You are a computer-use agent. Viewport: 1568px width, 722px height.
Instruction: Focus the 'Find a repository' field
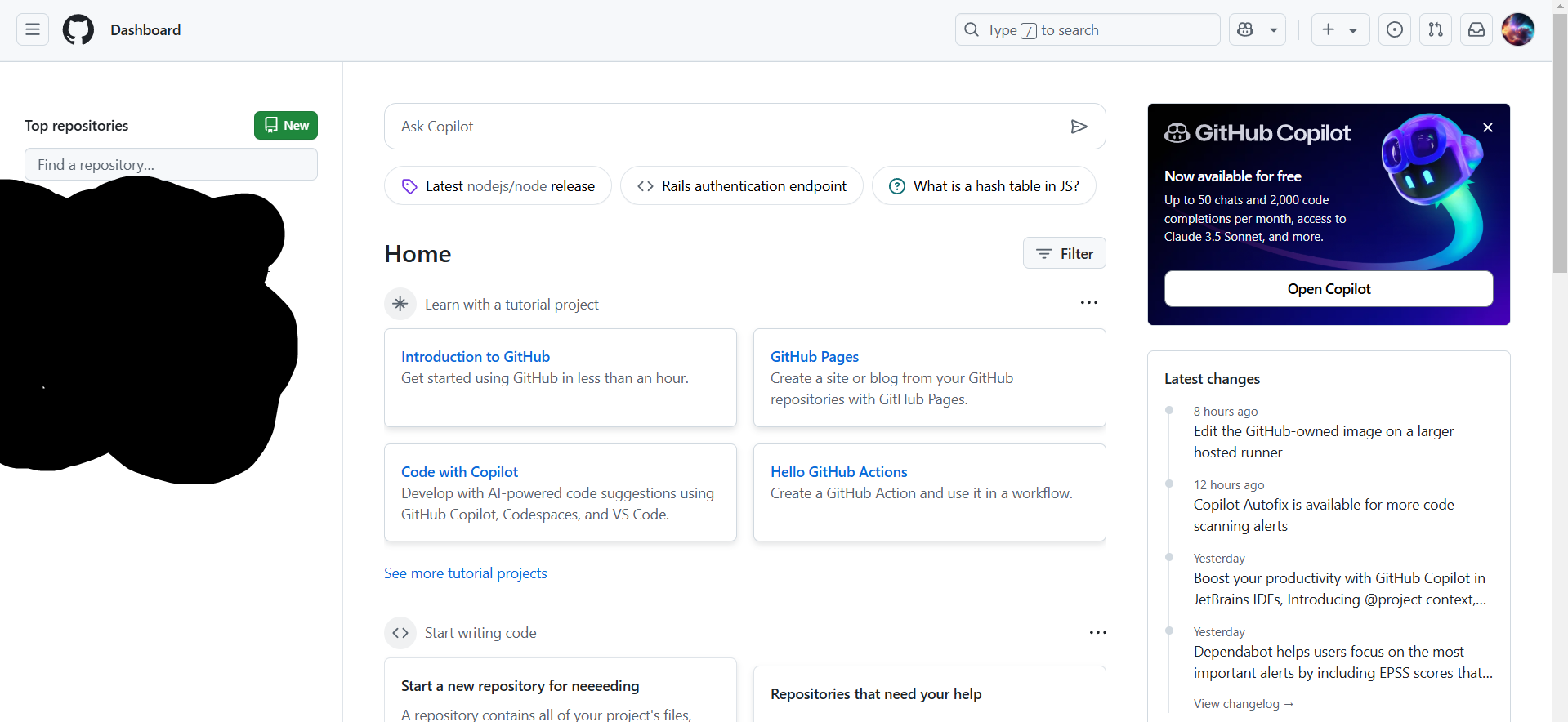point(171,164)
